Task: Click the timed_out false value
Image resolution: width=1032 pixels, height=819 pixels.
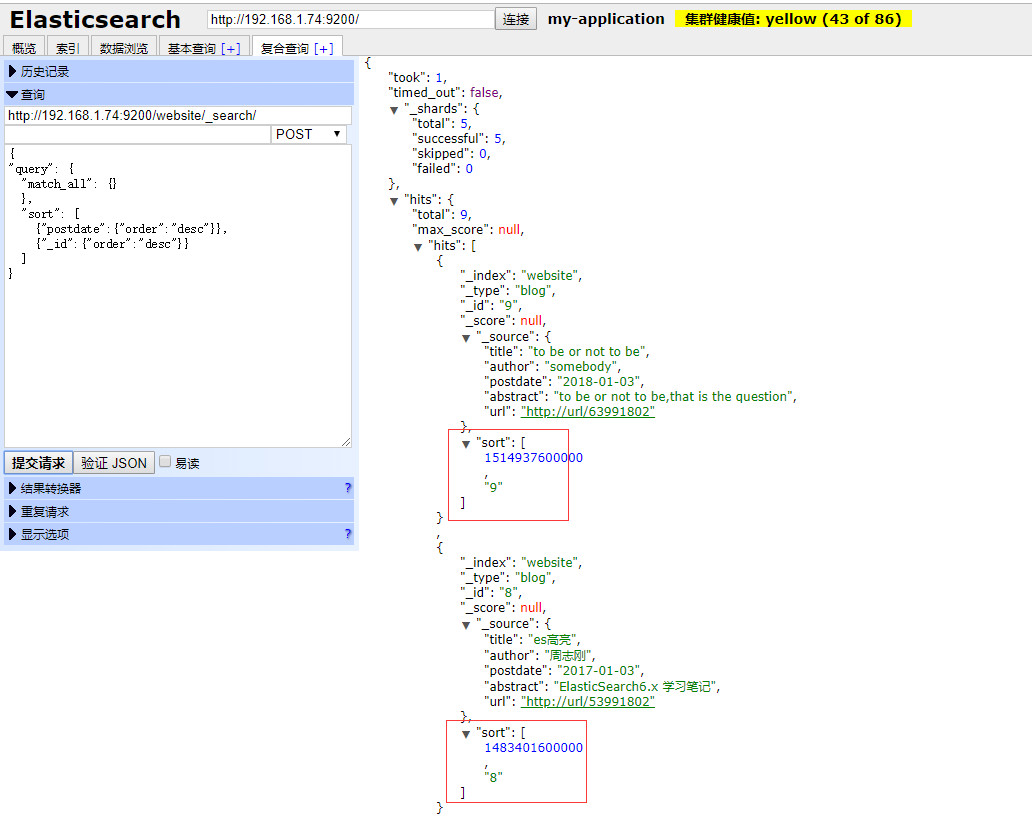Action: [x=484, y=93]
